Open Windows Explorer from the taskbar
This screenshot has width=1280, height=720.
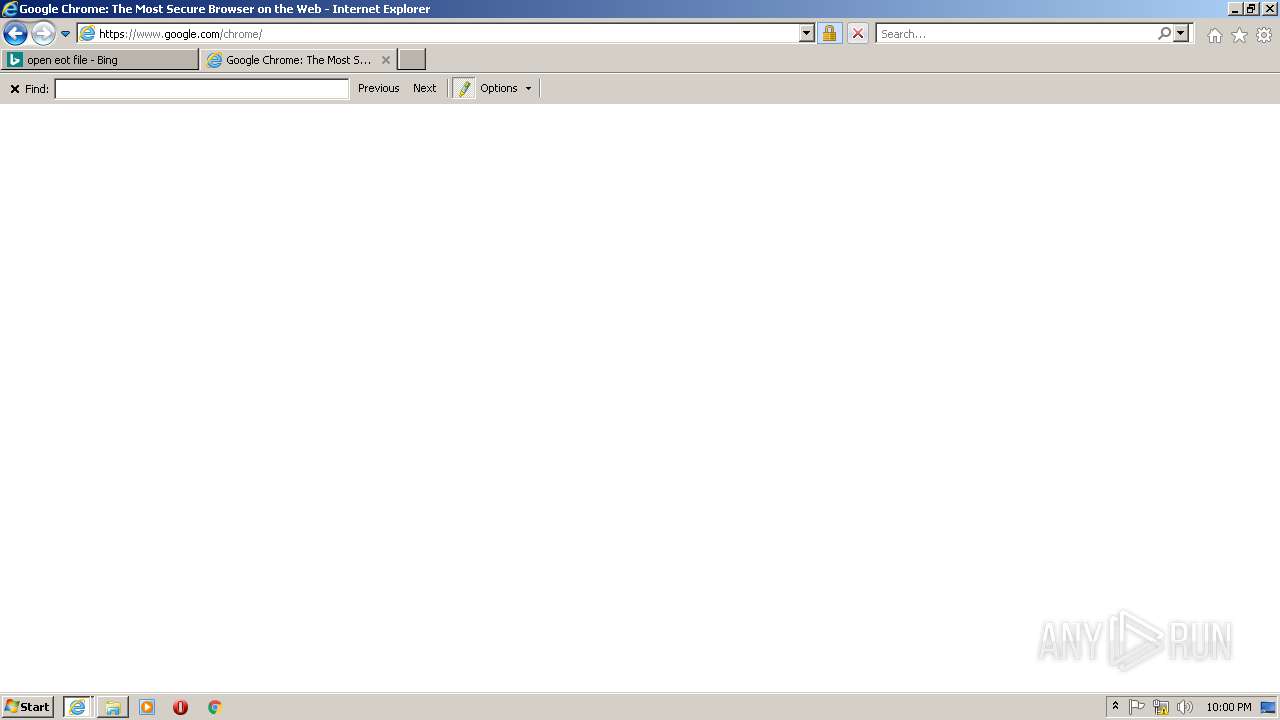(x=113, y=707)
